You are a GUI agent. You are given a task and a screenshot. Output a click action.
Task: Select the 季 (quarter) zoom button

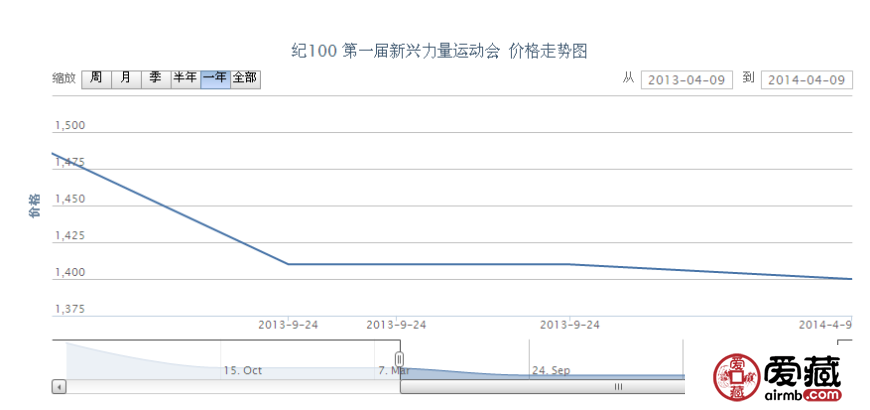click(x=156, y=79)
